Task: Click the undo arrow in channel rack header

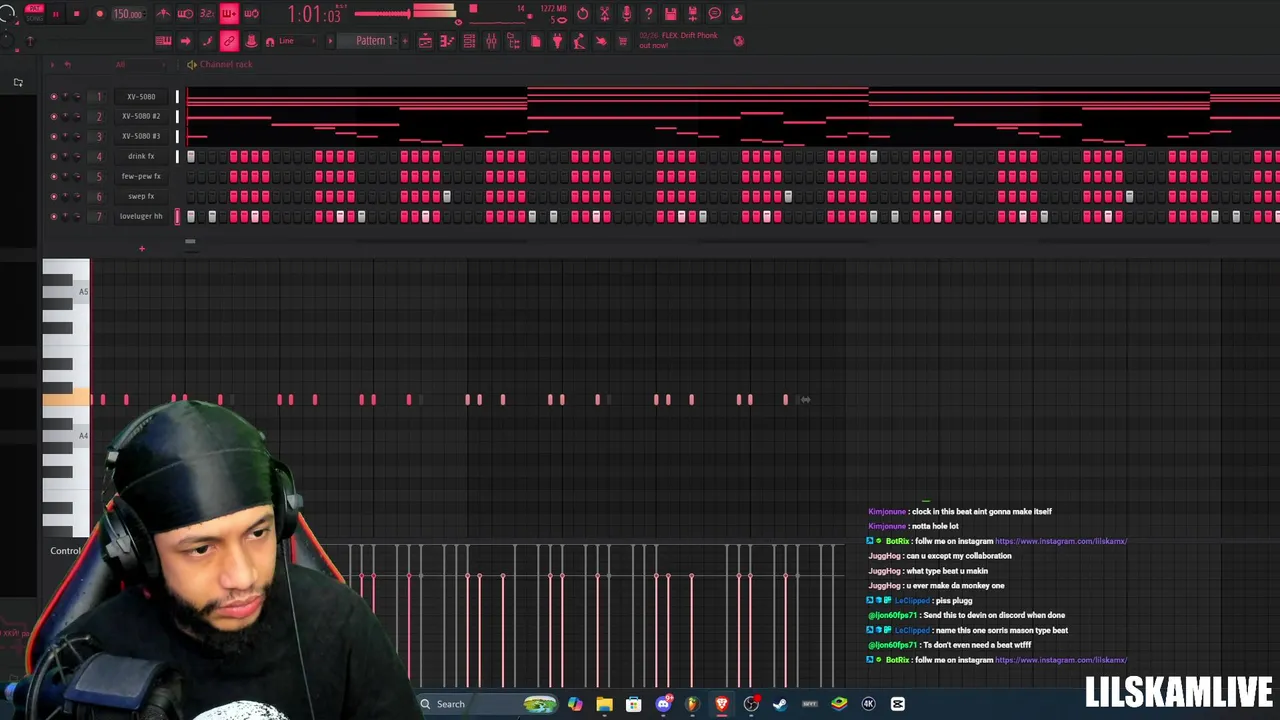Action: click(67, 64)
